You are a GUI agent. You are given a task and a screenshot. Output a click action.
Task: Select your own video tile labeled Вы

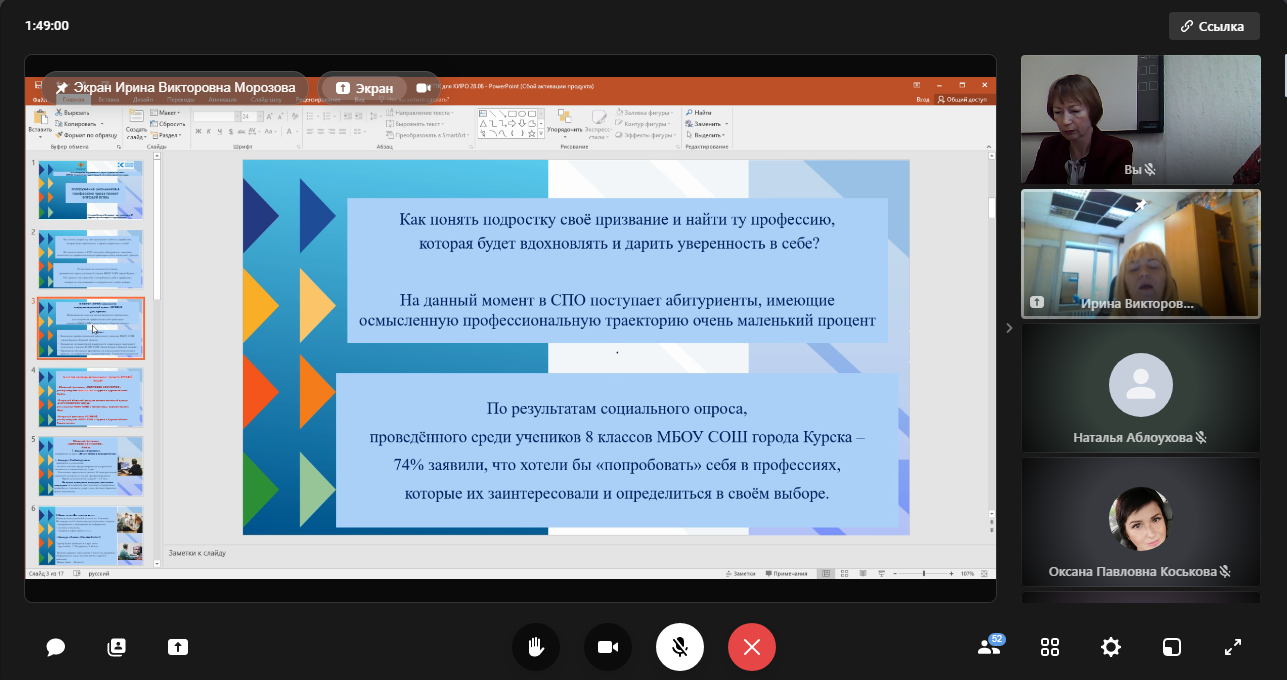(1140, 119)
